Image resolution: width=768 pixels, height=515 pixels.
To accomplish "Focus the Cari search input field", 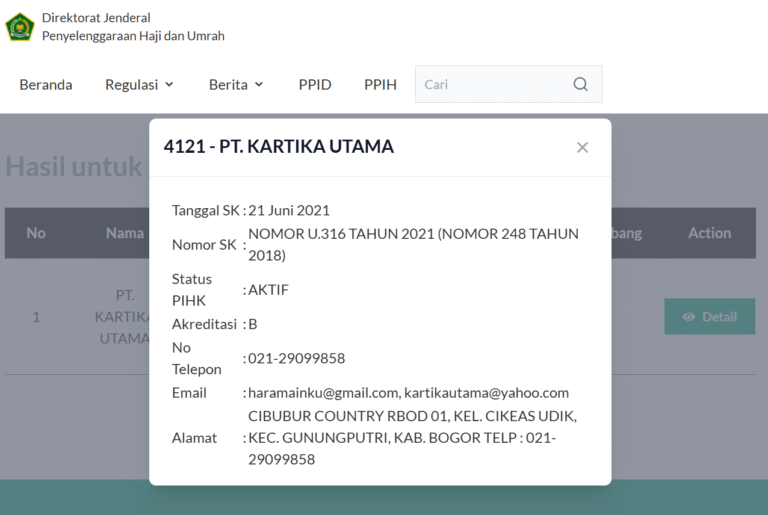I will coord(490,85).
